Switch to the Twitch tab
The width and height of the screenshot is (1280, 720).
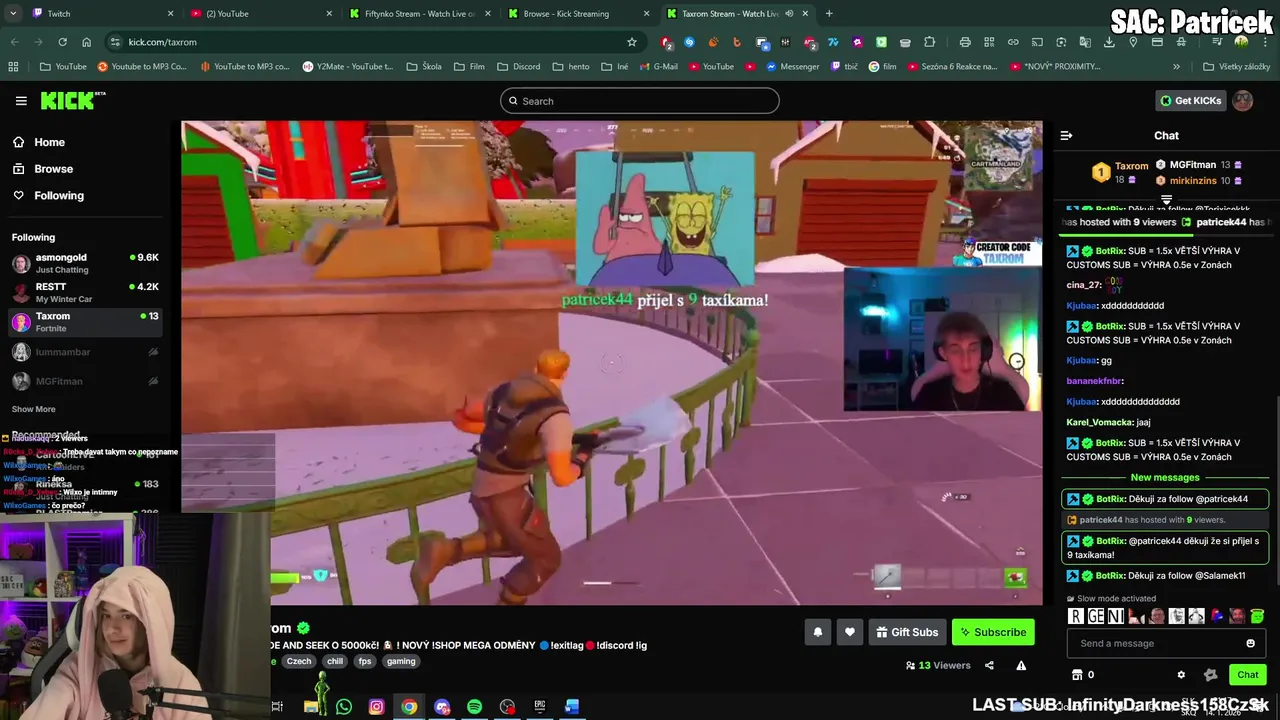coord(103,14)
